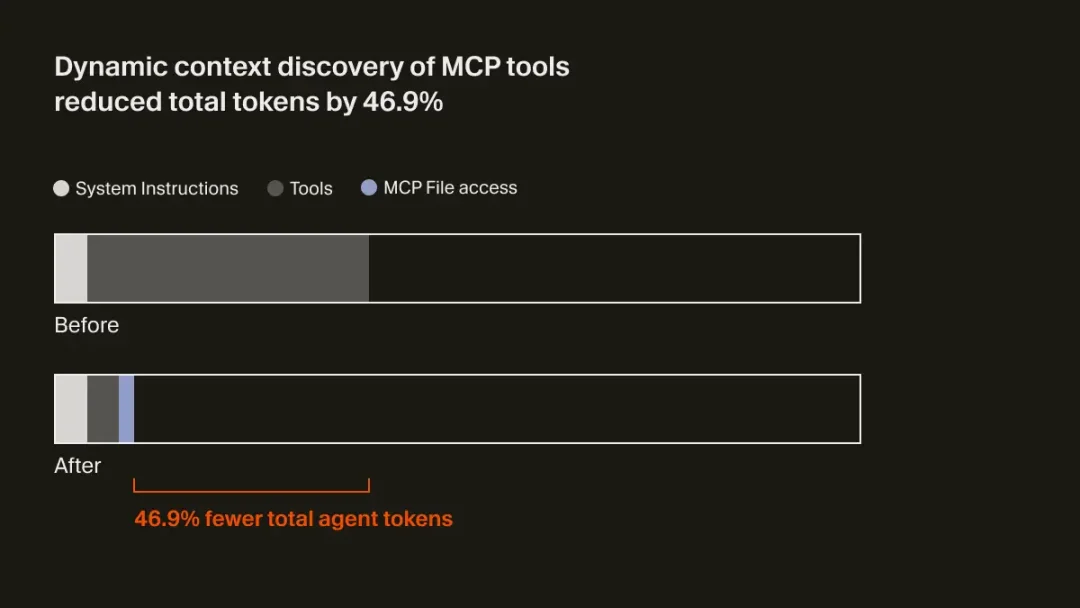The height and width of the screenshot is (608, 1080).
Task: Select the System Instructions legend label
Action: click(157, 188)
